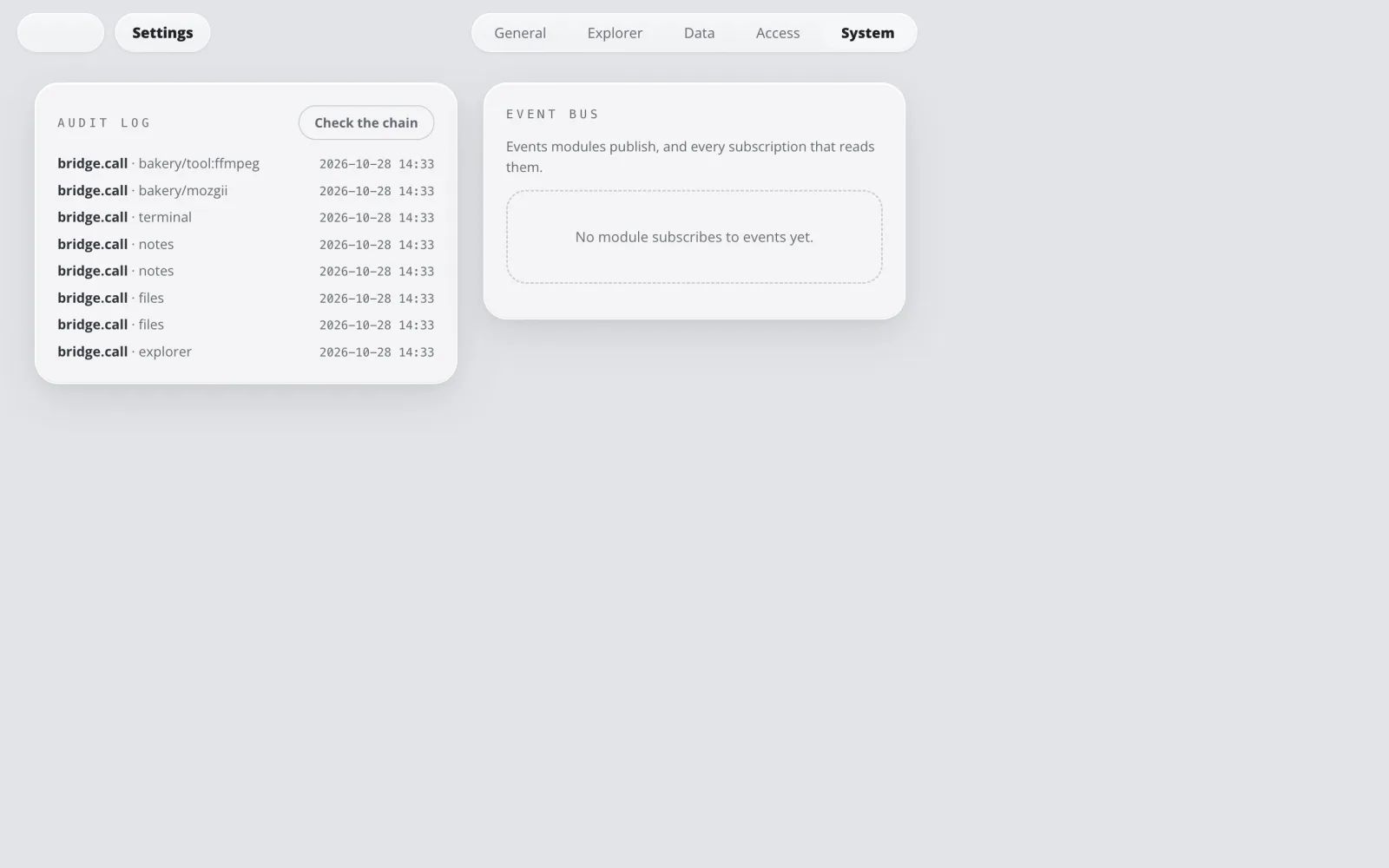Image resolution: width=1389 pixels, height=868 pixels.
Task: Select the bakery/tool:ffmpeg audit log entry
Action: [x=246, y=163]
